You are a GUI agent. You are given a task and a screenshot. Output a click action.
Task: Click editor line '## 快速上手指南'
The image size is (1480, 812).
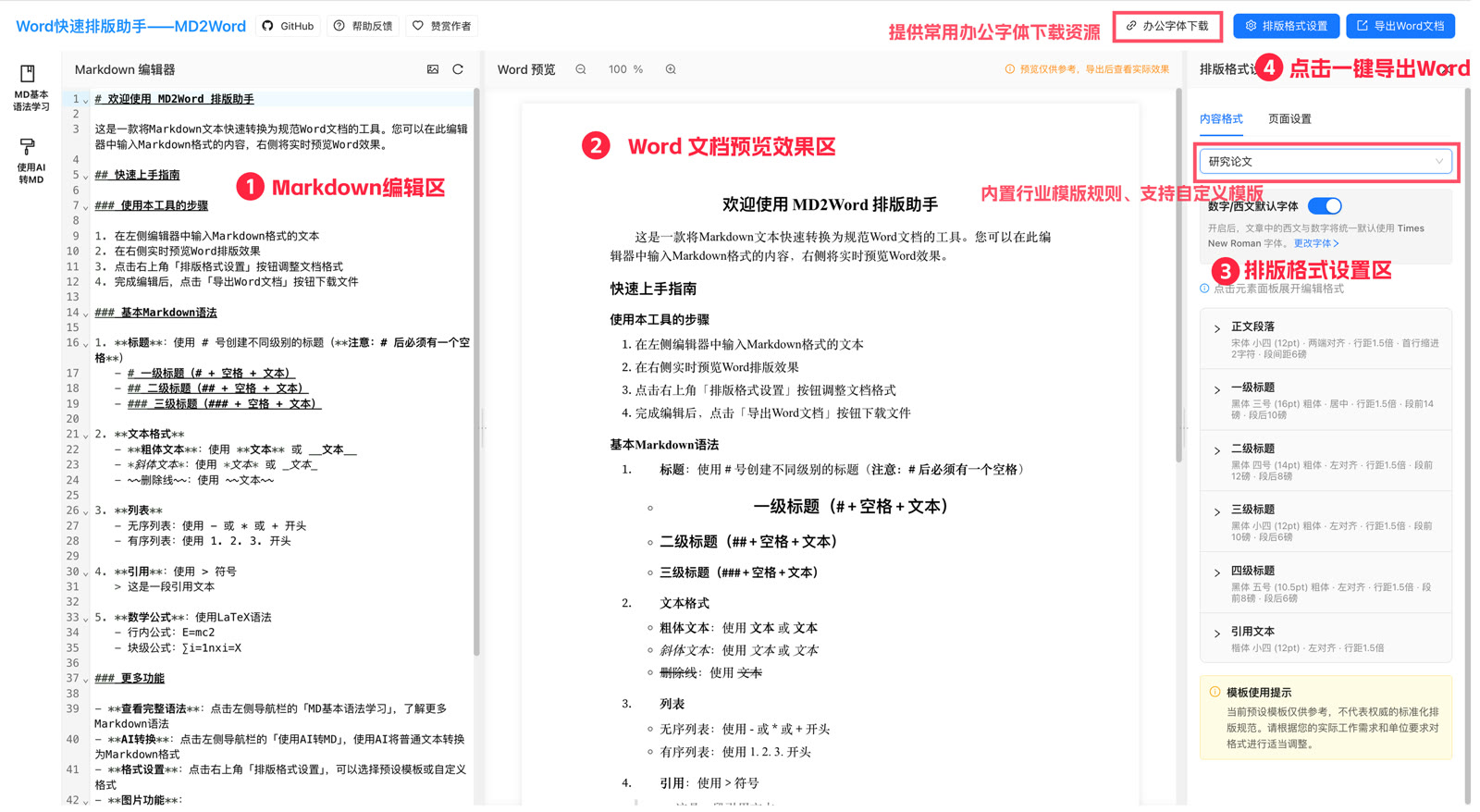(137, 175)
